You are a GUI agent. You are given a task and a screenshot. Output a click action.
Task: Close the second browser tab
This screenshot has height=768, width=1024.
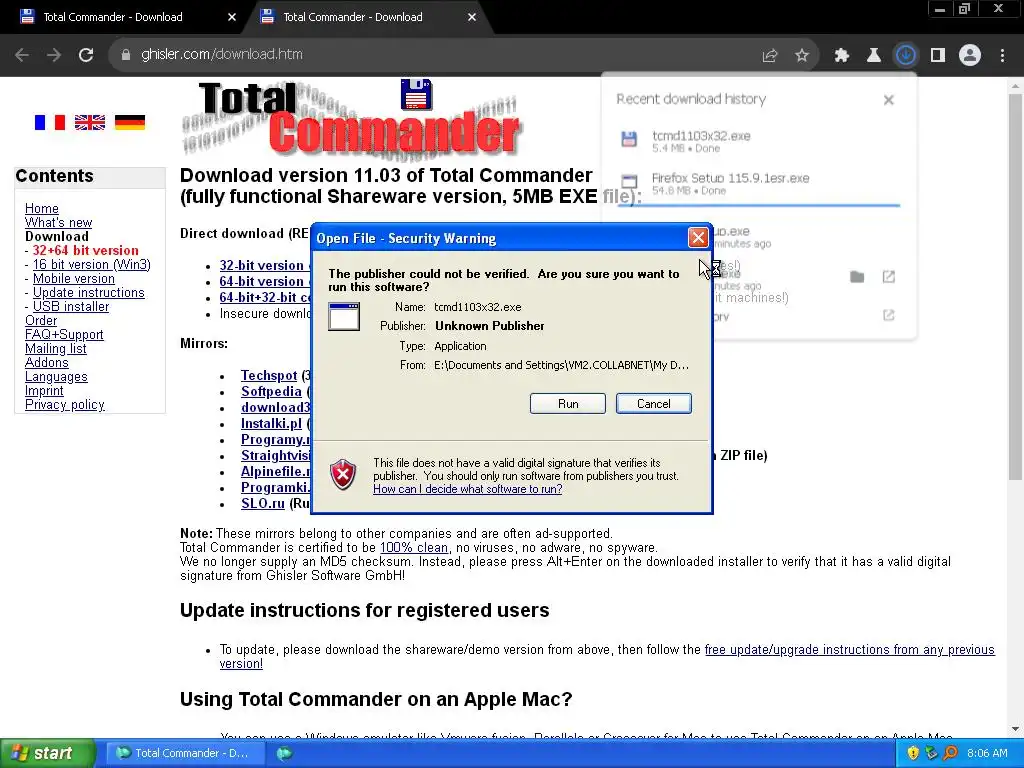pyautogui.click(x=472, y=17)
